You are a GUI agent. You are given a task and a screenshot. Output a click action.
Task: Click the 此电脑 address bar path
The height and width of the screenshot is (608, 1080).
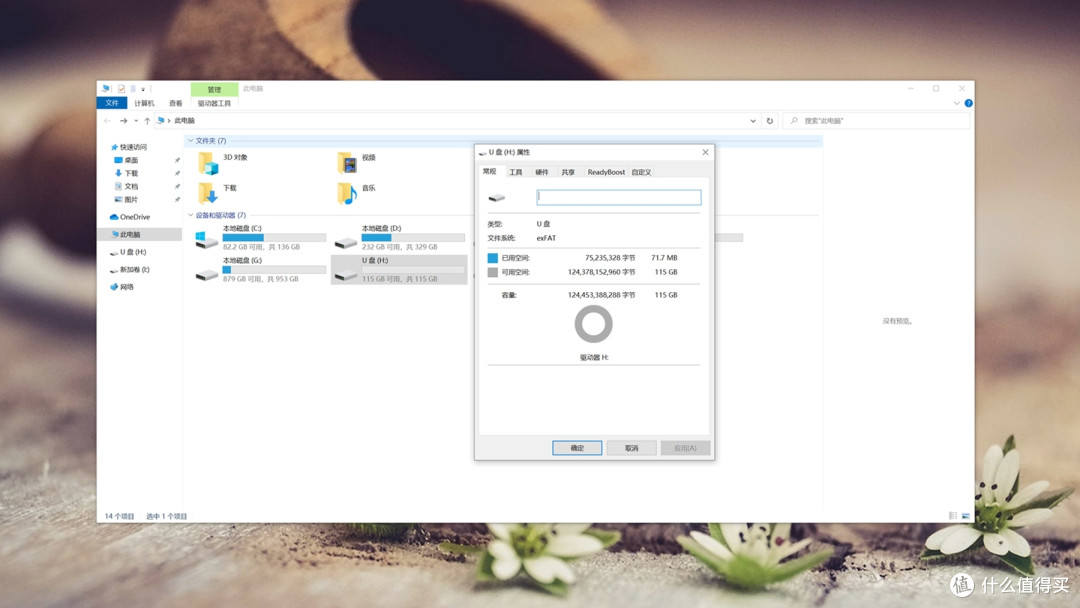coord(185,120)
